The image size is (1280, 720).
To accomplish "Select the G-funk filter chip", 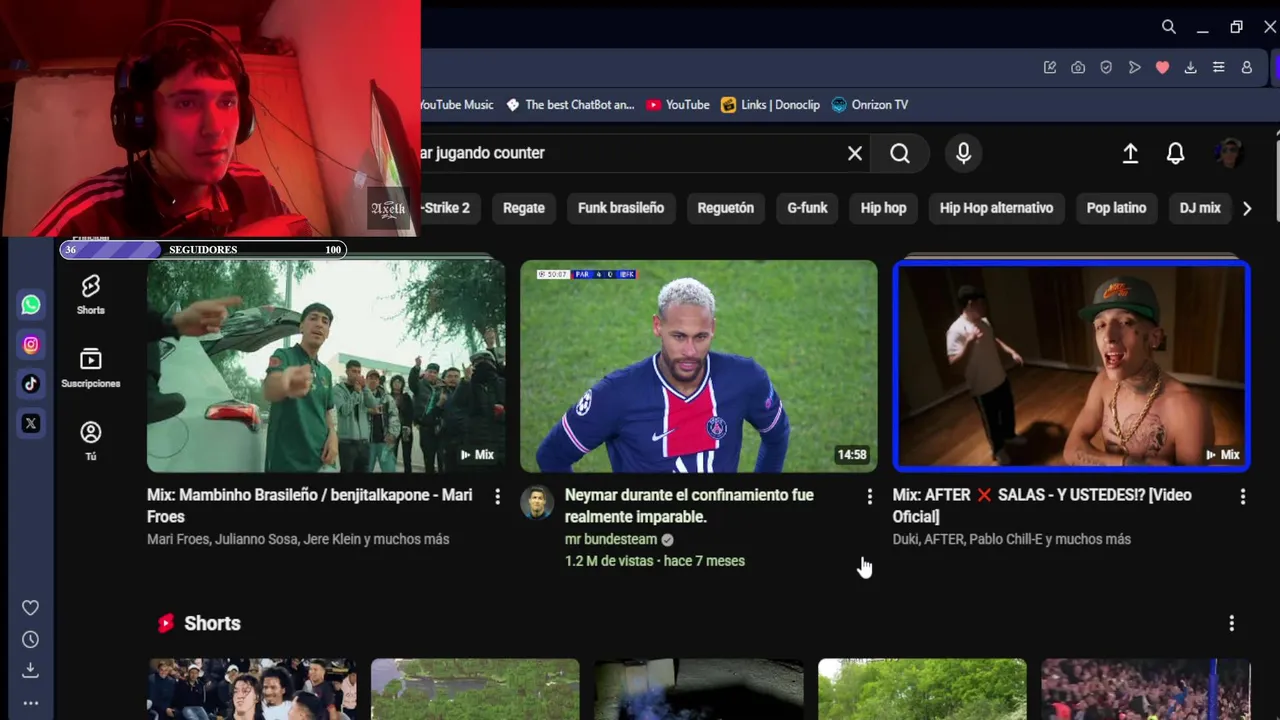I will tap(807, 208).
